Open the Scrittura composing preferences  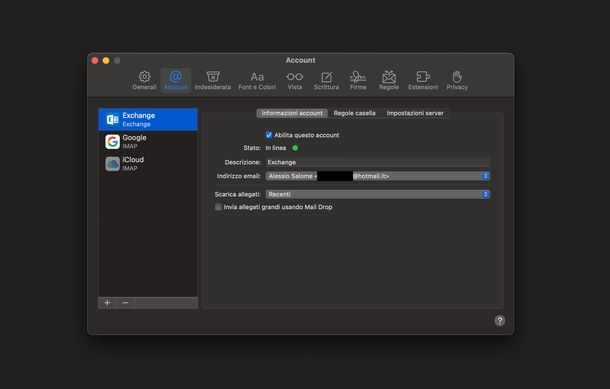coord(326,81)
